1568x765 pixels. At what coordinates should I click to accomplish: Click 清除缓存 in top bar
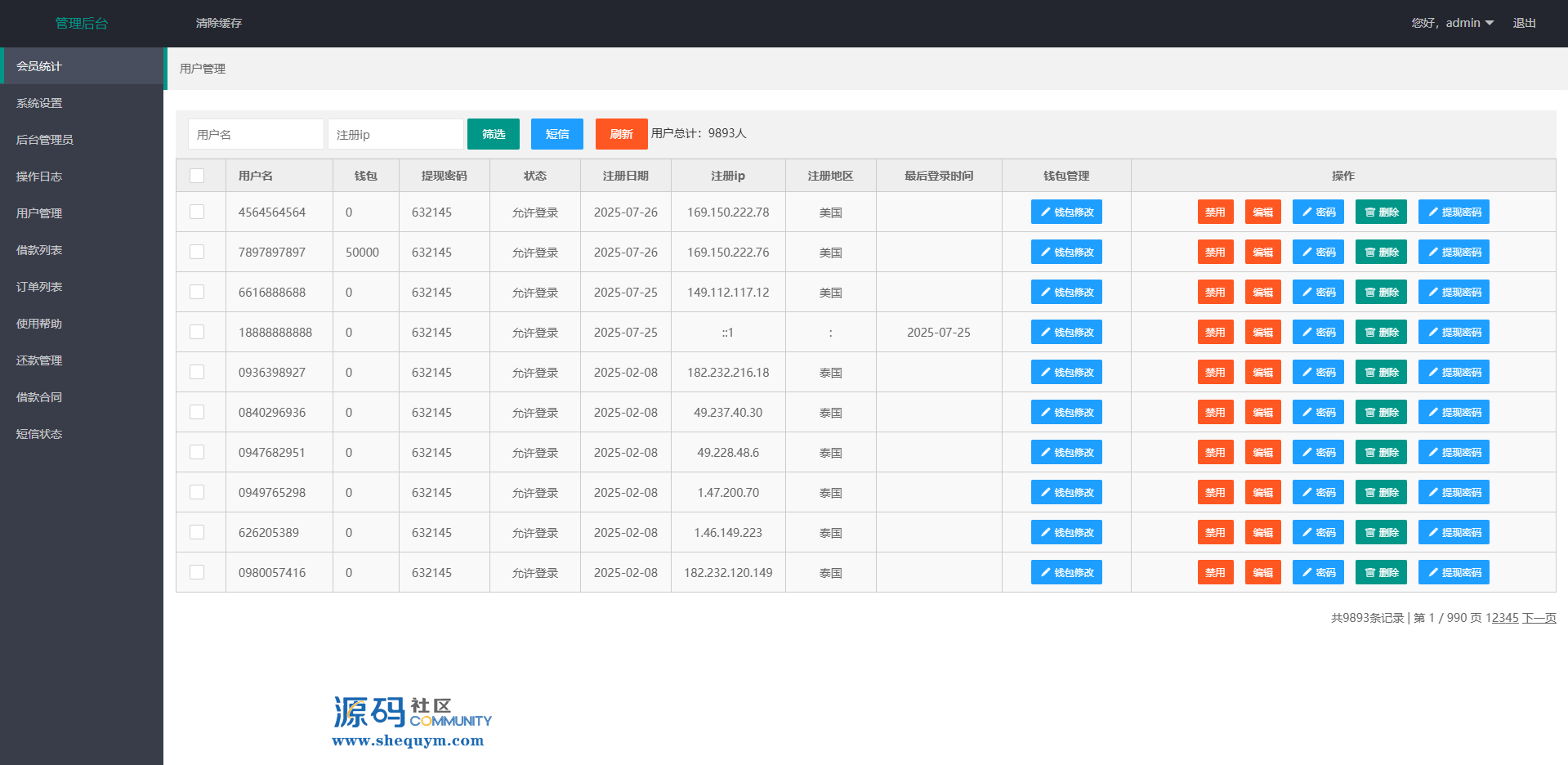219,23
